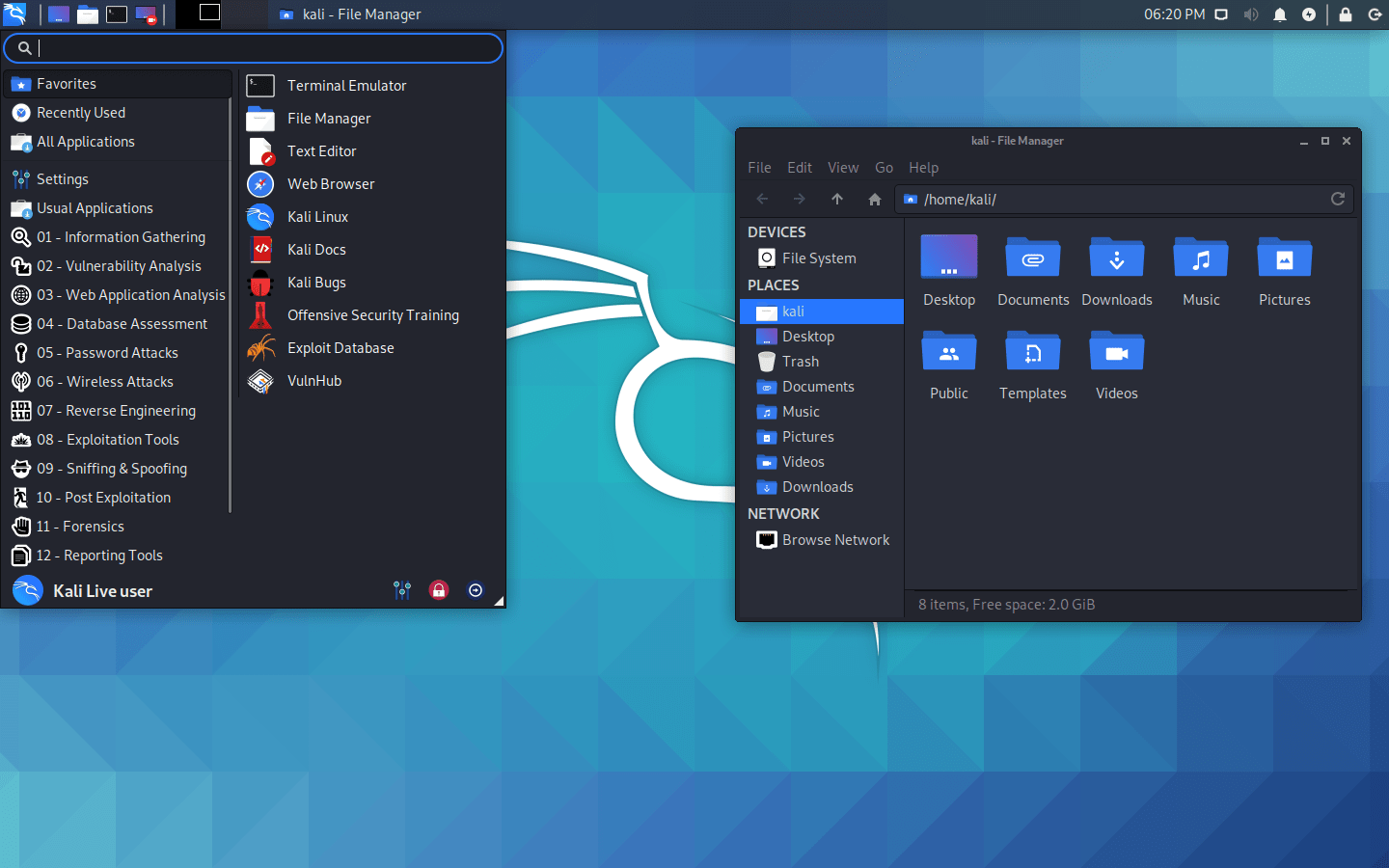Click the lock screen icon in the top panel
Screen dimensions: 1389x868
pyautogui.click(x=1346, y=14)
